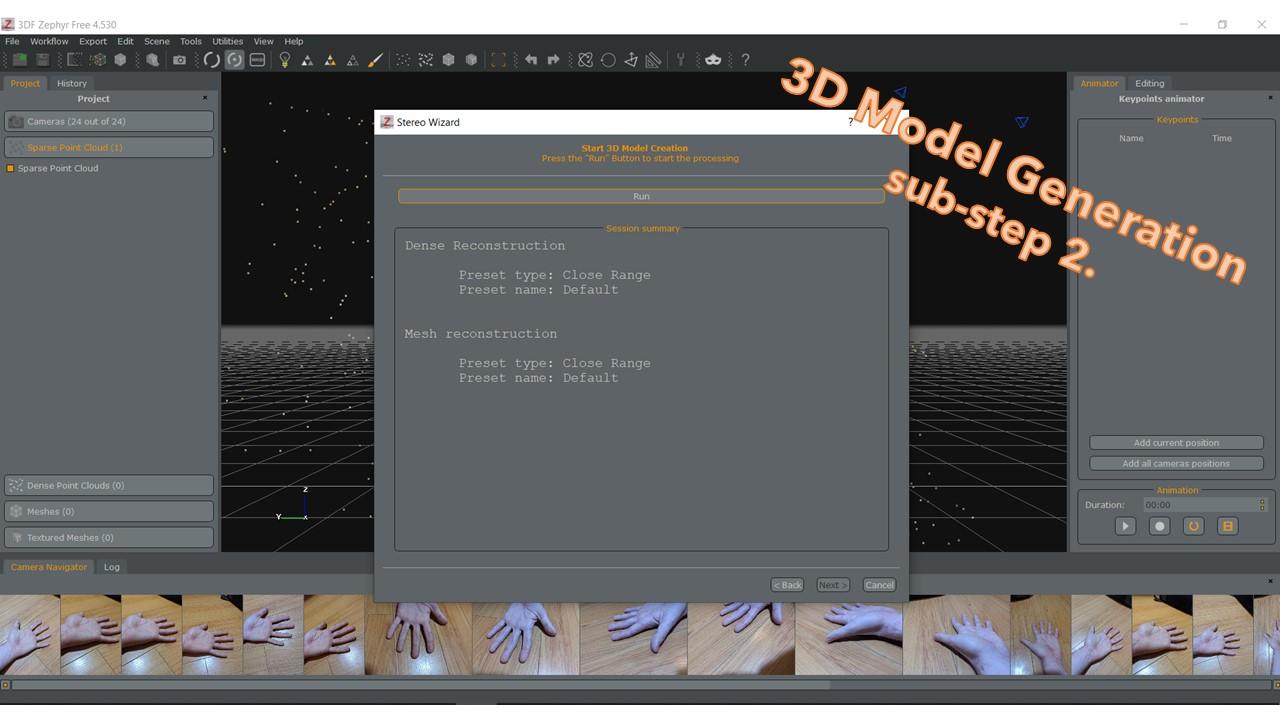The height and width of the screenshot is (720, 1280).
Task: Open the Help menu
Action: point(293,42)
